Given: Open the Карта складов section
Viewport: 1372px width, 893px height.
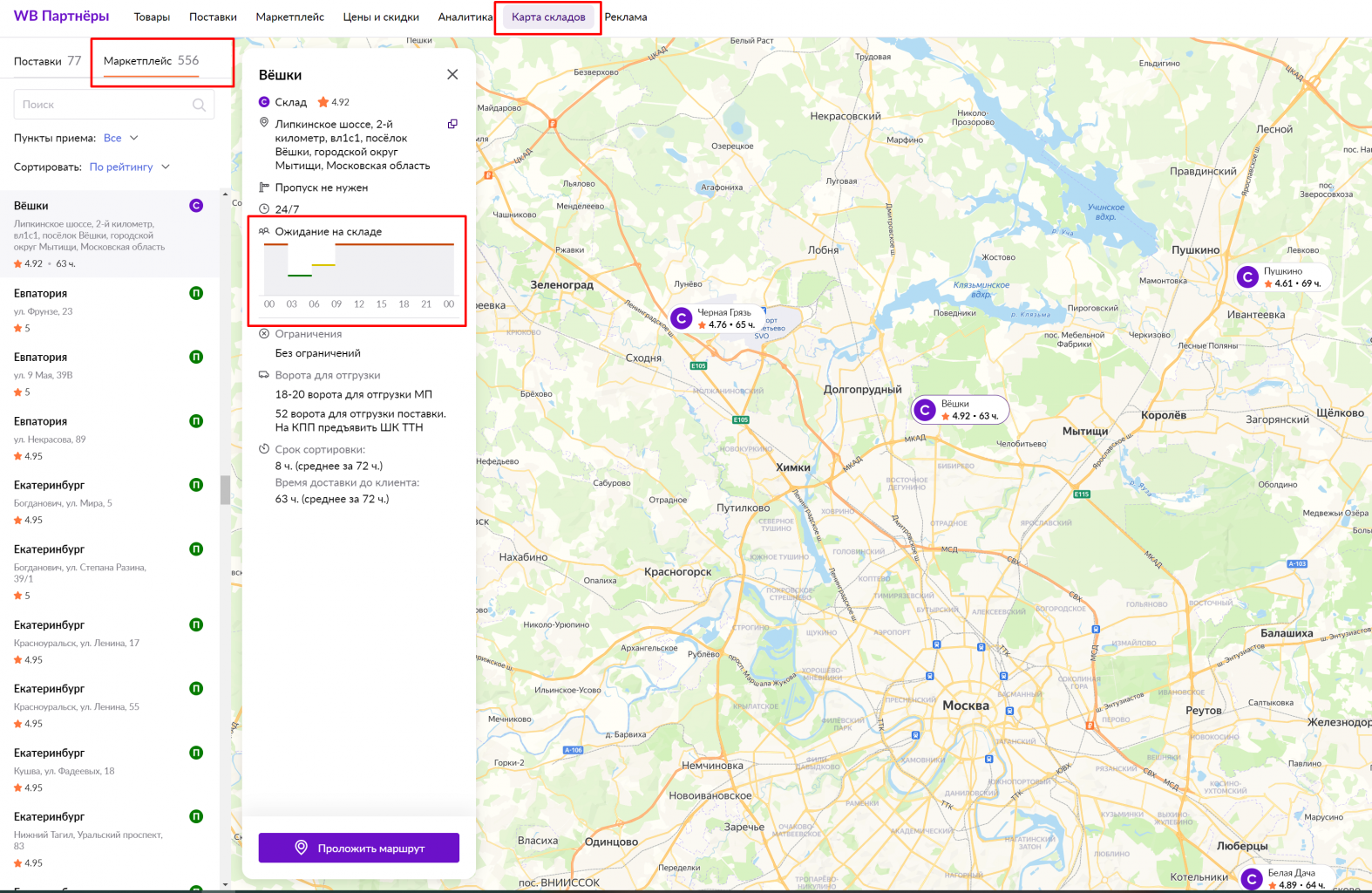Looking at the screenshot, I should coord(549,17).
